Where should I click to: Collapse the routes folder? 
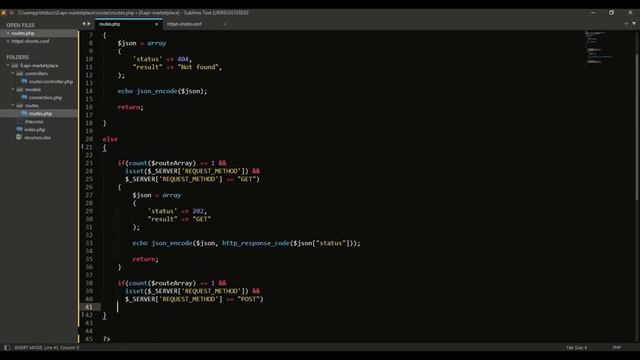13,105
